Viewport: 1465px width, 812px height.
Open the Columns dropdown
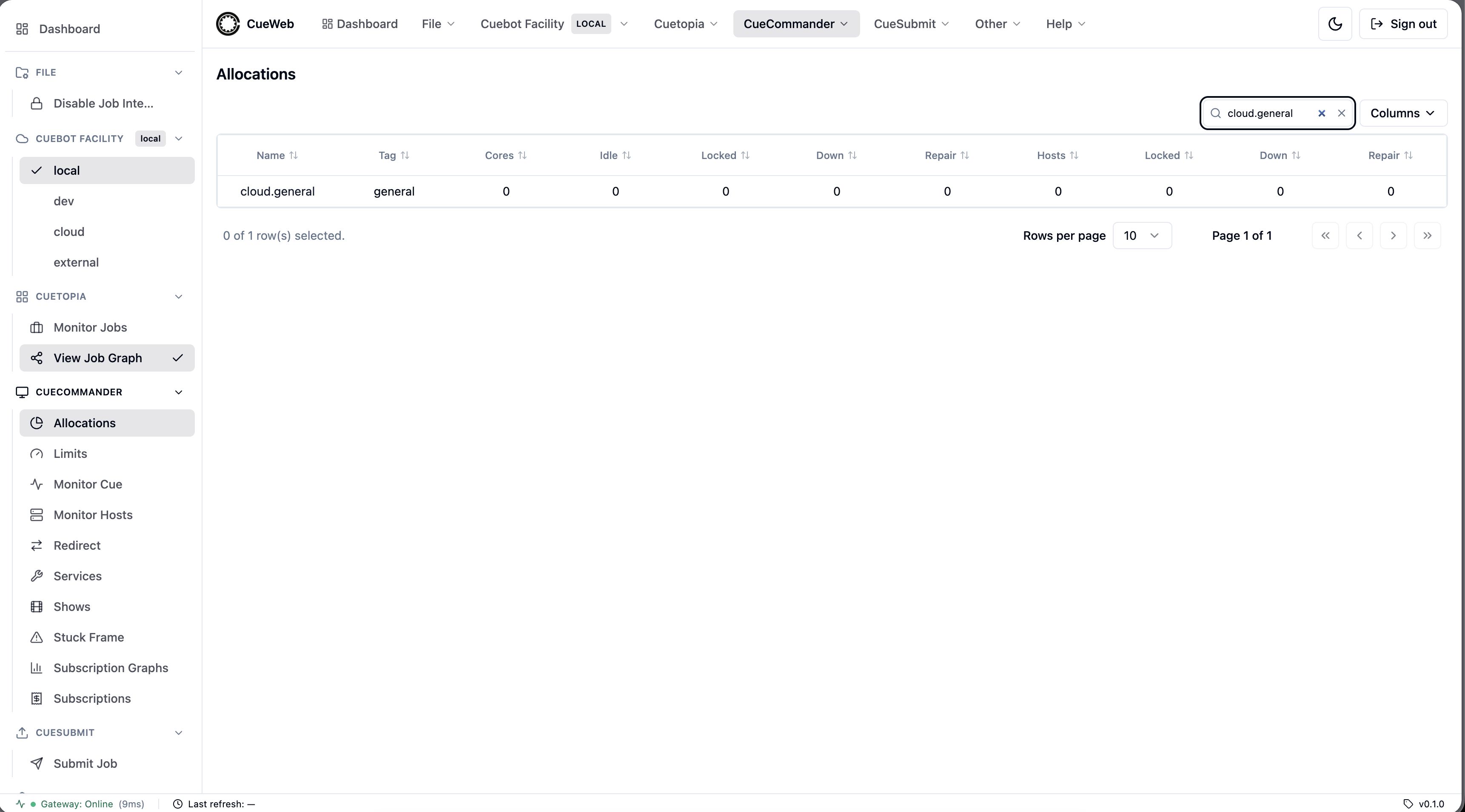pyautogui.click(x=1403, y=113)
